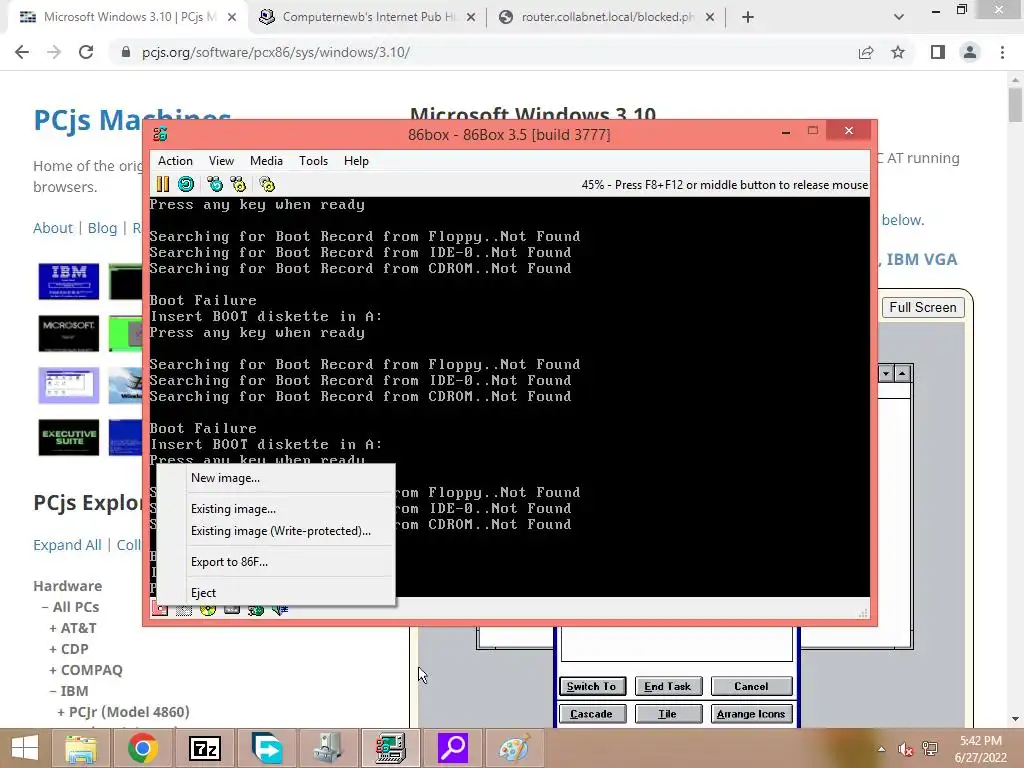
Task: Pause emulation with the 86Box pause icon
Action: [163, 184]
